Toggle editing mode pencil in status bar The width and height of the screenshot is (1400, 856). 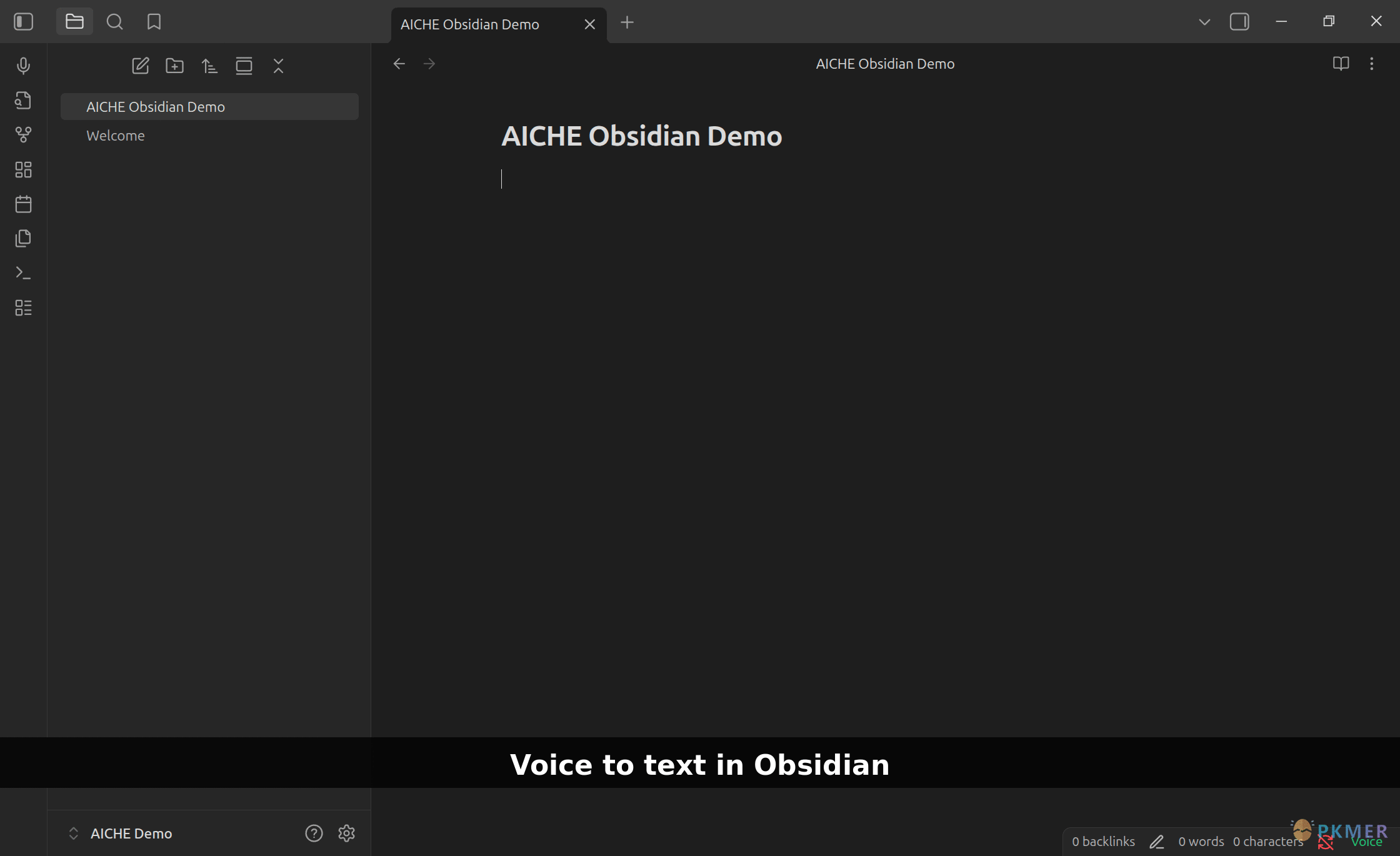point(1157,842)
